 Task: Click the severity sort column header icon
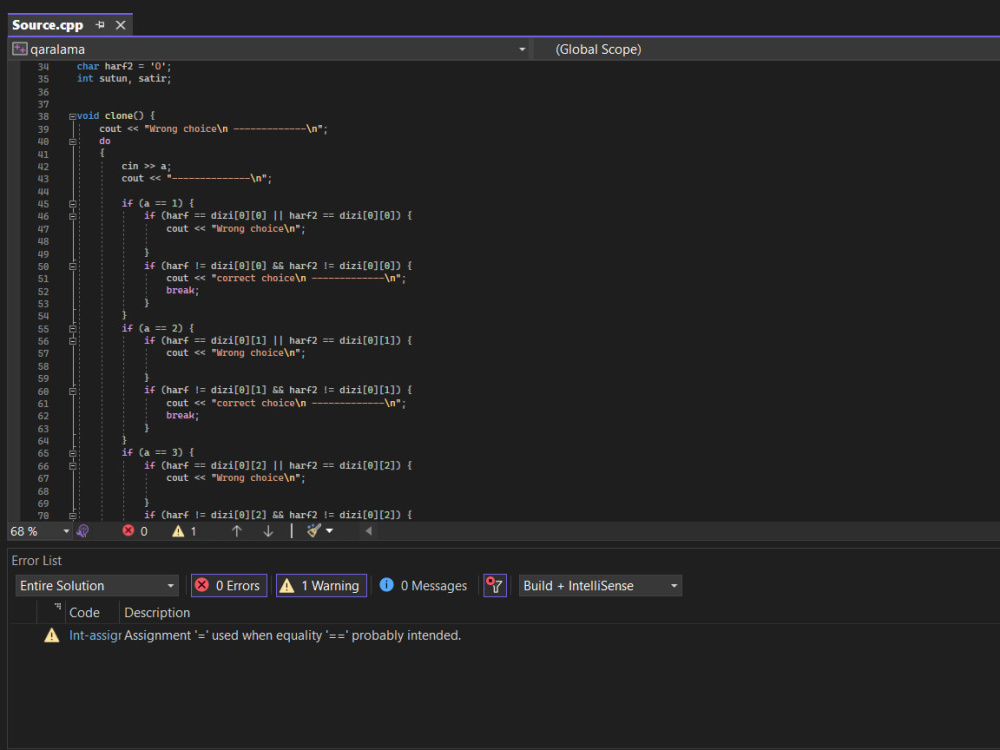tap(57, 607)
